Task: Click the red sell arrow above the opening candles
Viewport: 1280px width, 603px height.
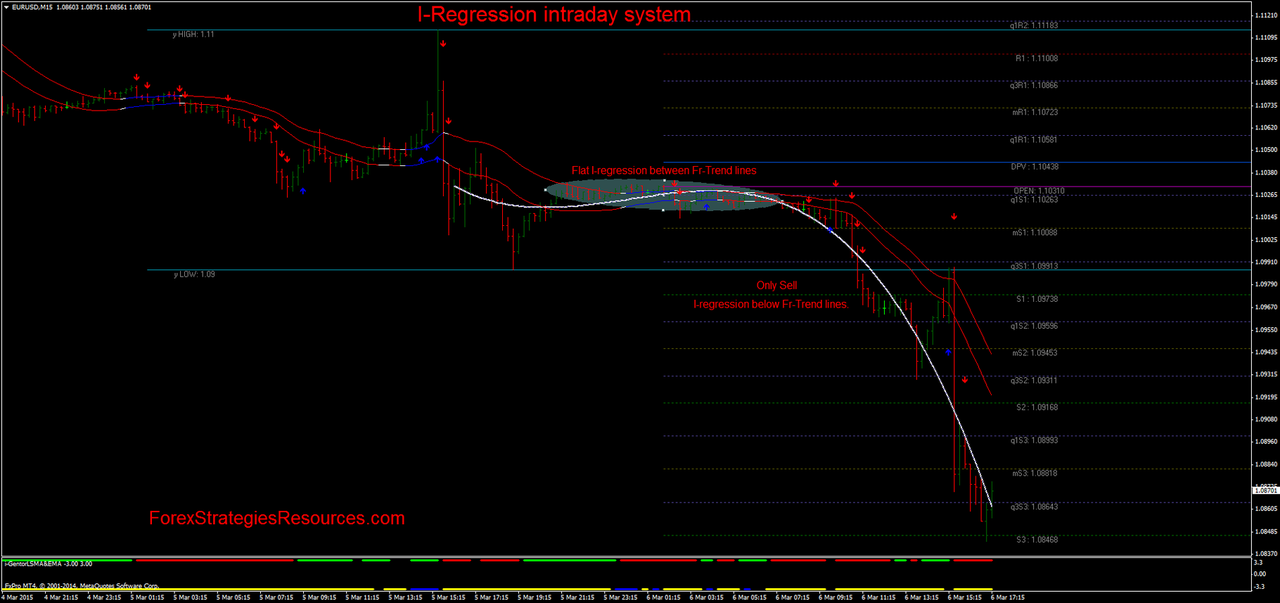Action: click(137, 76)
